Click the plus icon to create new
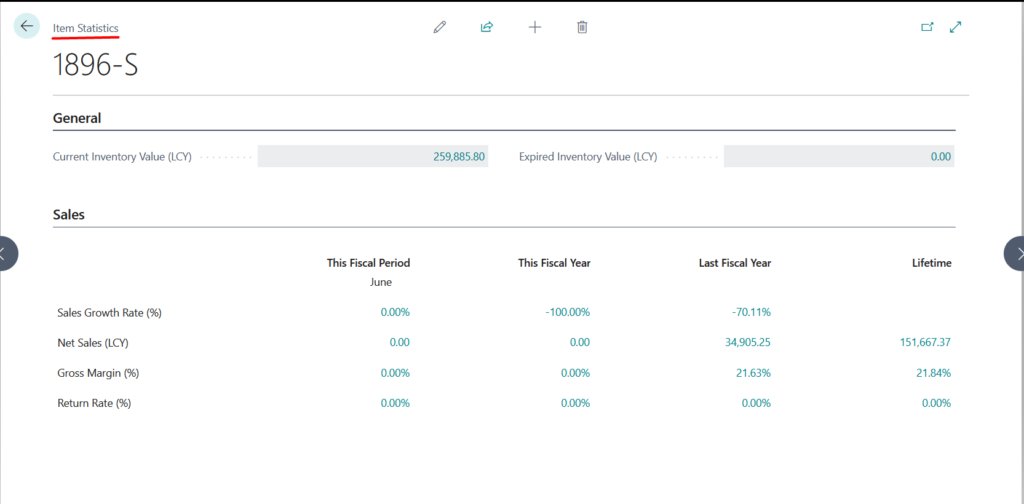The width and height of the screenshot is (1024, 504). (x=535, y=27)
